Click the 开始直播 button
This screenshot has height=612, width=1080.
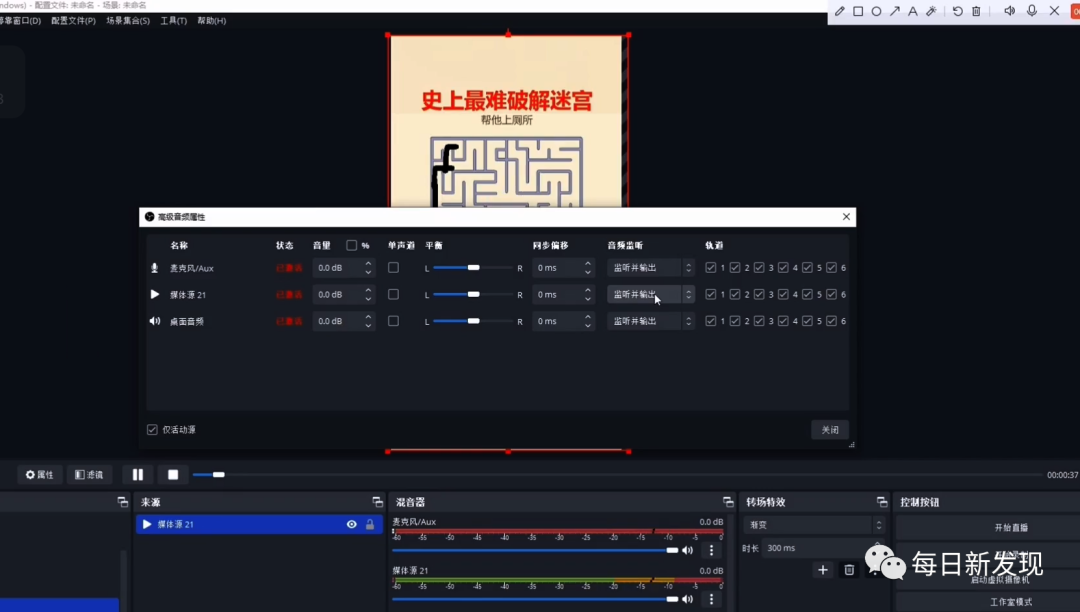pyautogui.click(x=1010, y=527)
